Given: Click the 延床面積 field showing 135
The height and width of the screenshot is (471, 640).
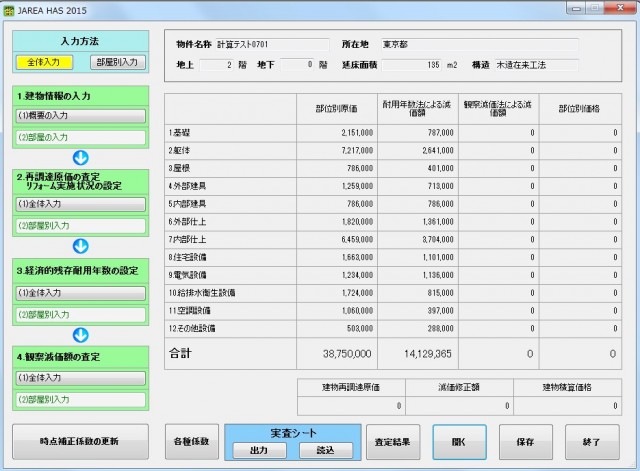Looking at the screenshot, I should [411, 65].
